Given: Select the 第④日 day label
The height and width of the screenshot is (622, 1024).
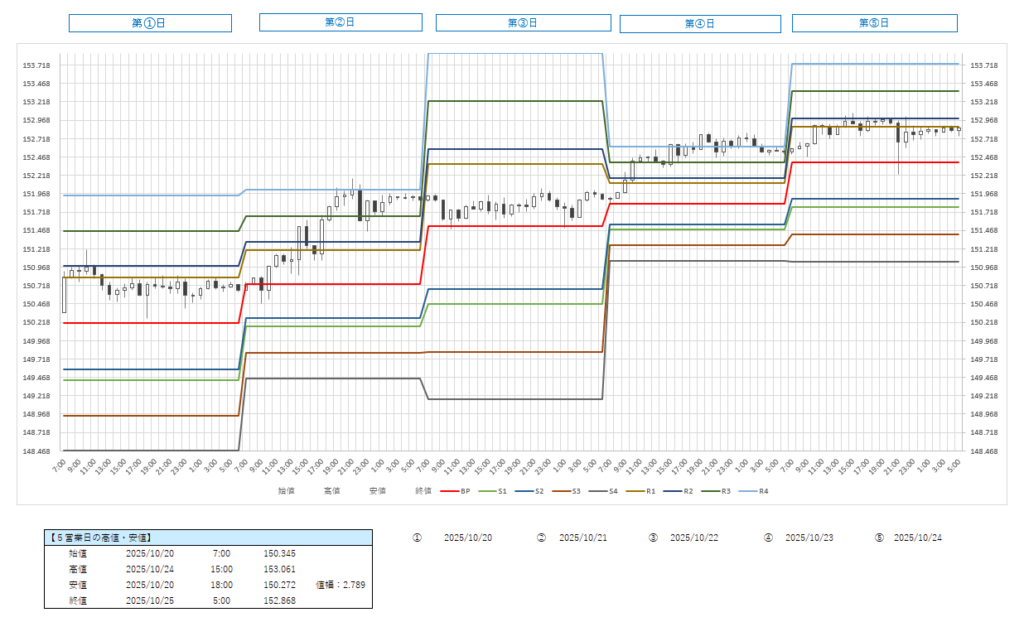Looking at the screenshot, I should pyautogui.click(x=701, y=24).
